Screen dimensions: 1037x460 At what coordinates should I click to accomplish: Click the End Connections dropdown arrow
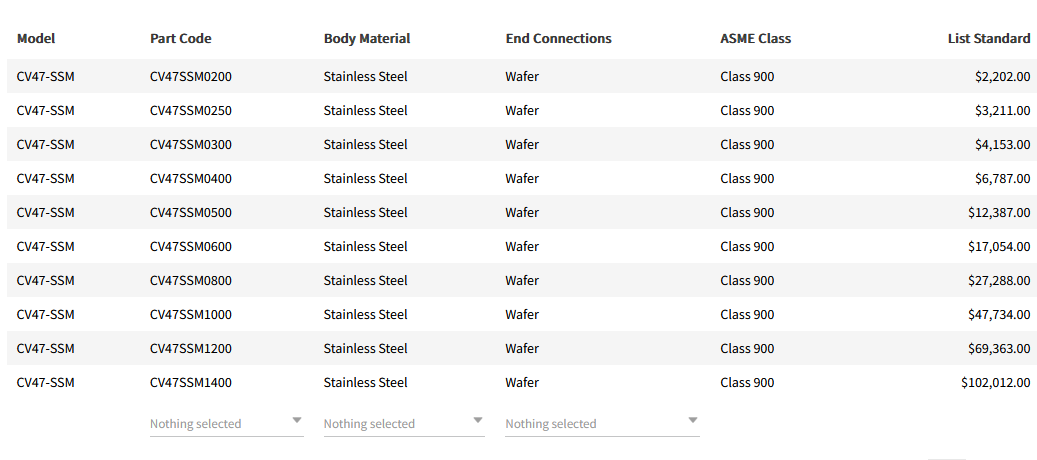click(x=693, y=421)
